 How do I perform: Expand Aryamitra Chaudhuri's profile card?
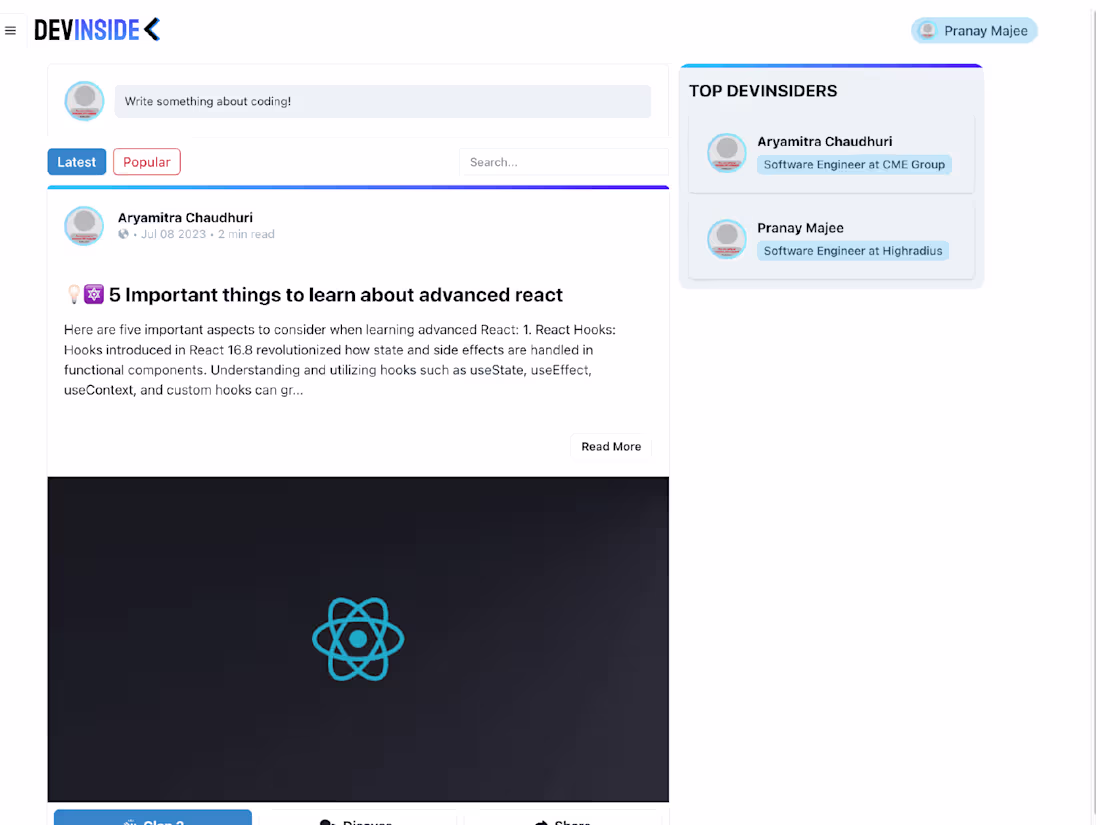(831, 152)
